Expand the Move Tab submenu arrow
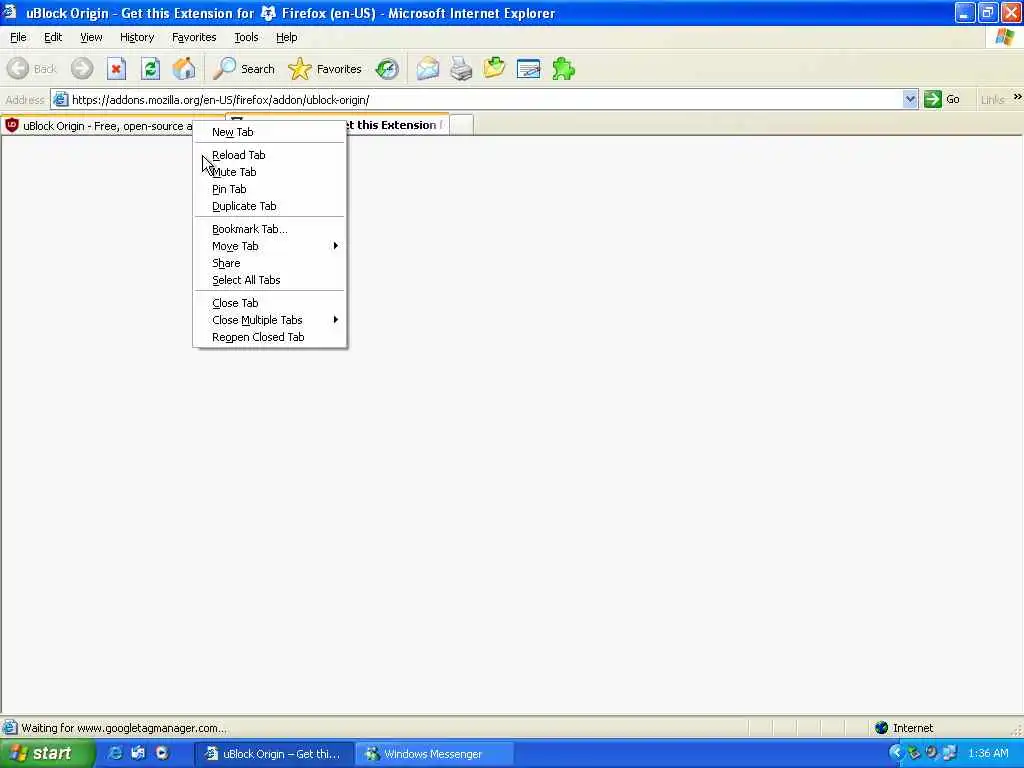This screenshot has width=1024, height=768. [x=335, y=246]
